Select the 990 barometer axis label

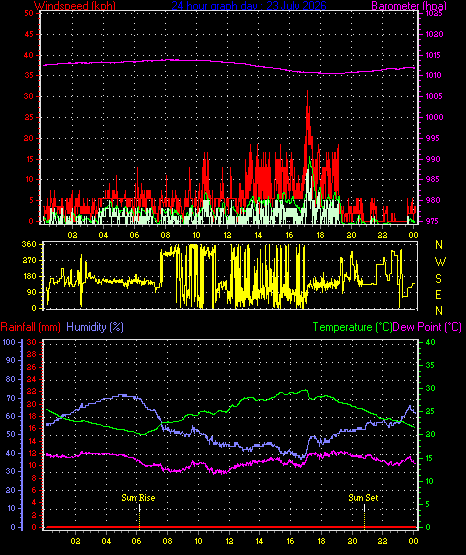(x=434, y=159)
